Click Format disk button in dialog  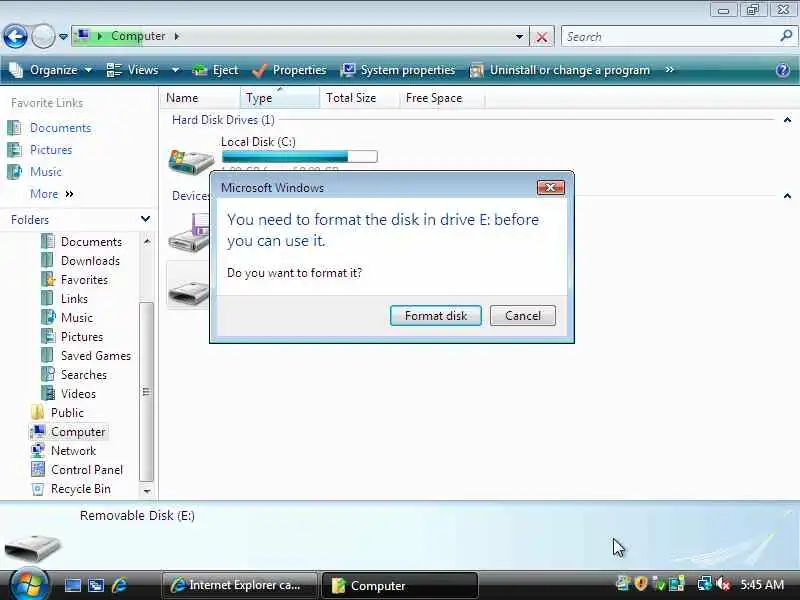pos(436,316)
